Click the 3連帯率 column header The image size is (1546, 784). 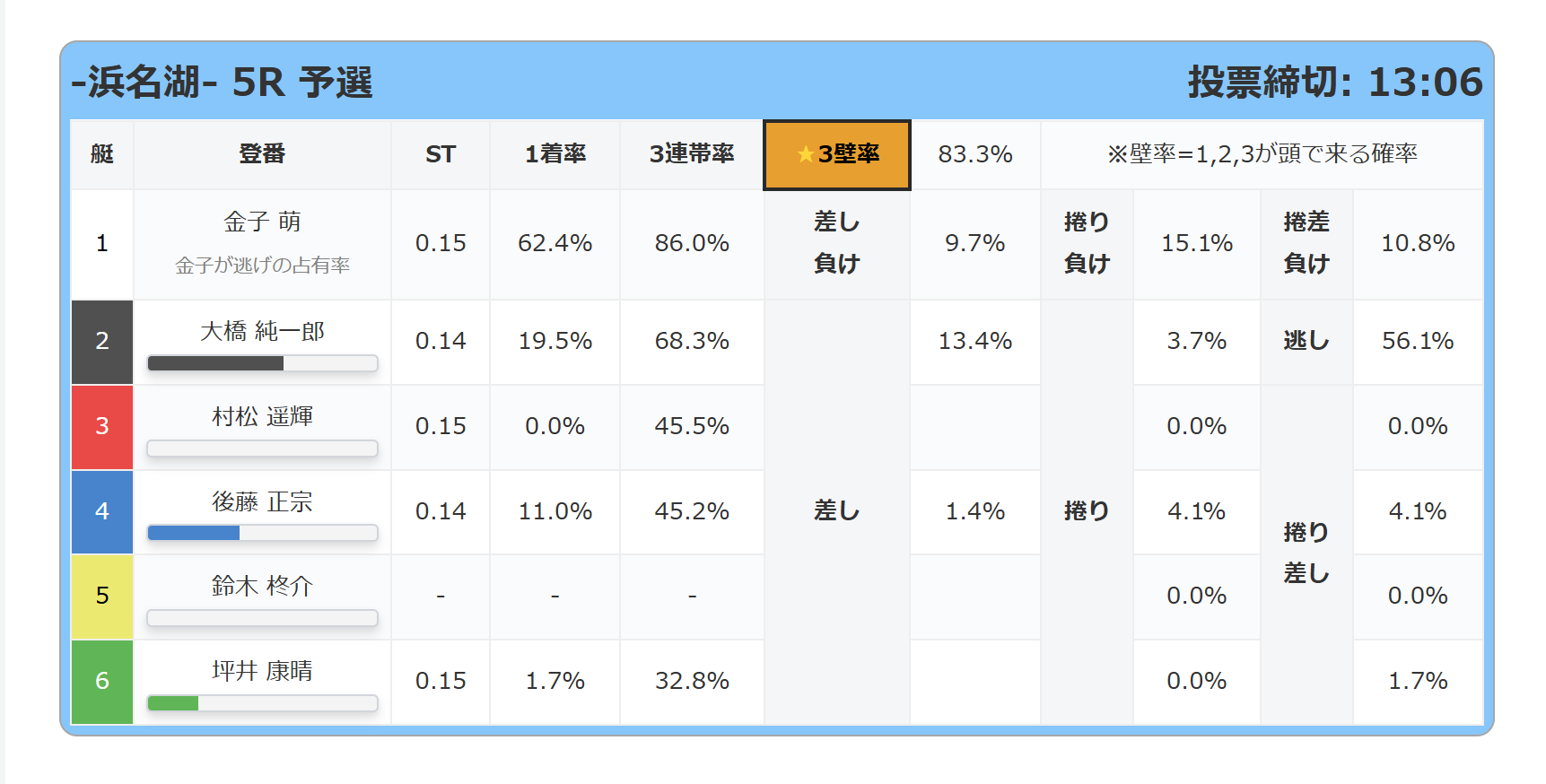pos(692,154)
